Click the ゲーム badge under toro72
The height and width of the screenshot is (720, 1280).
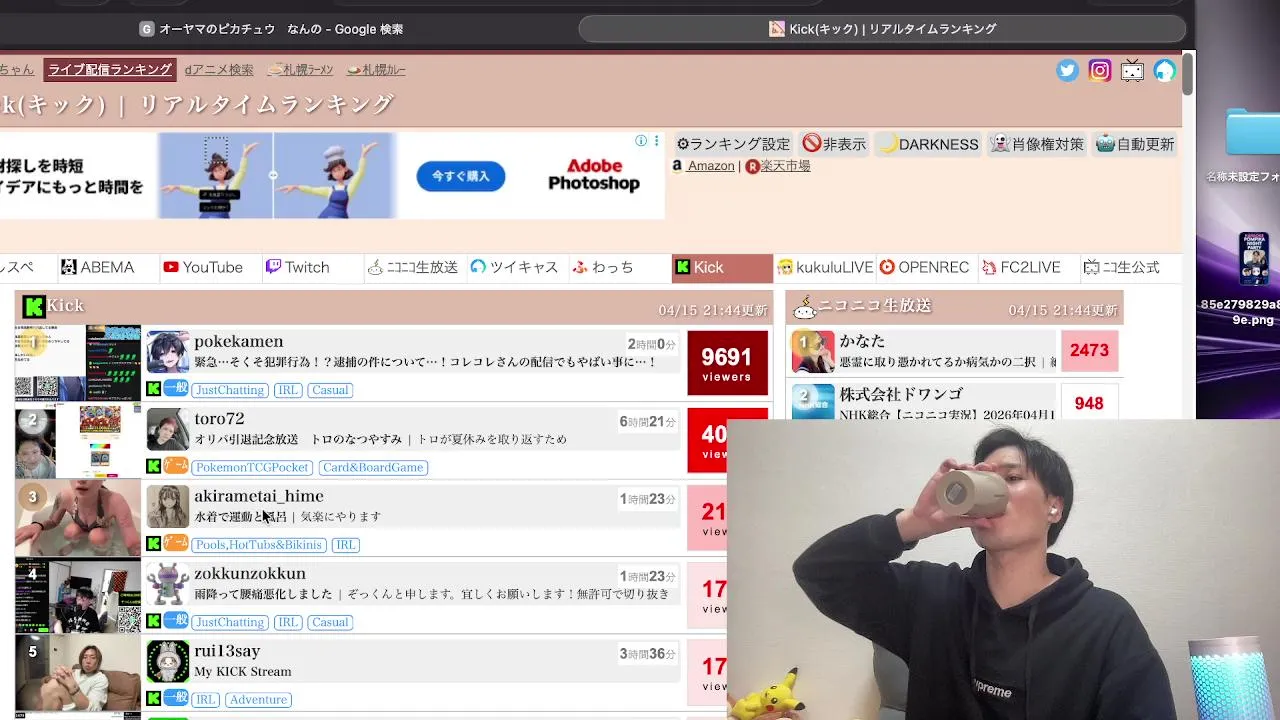click(x=176, y=466)
